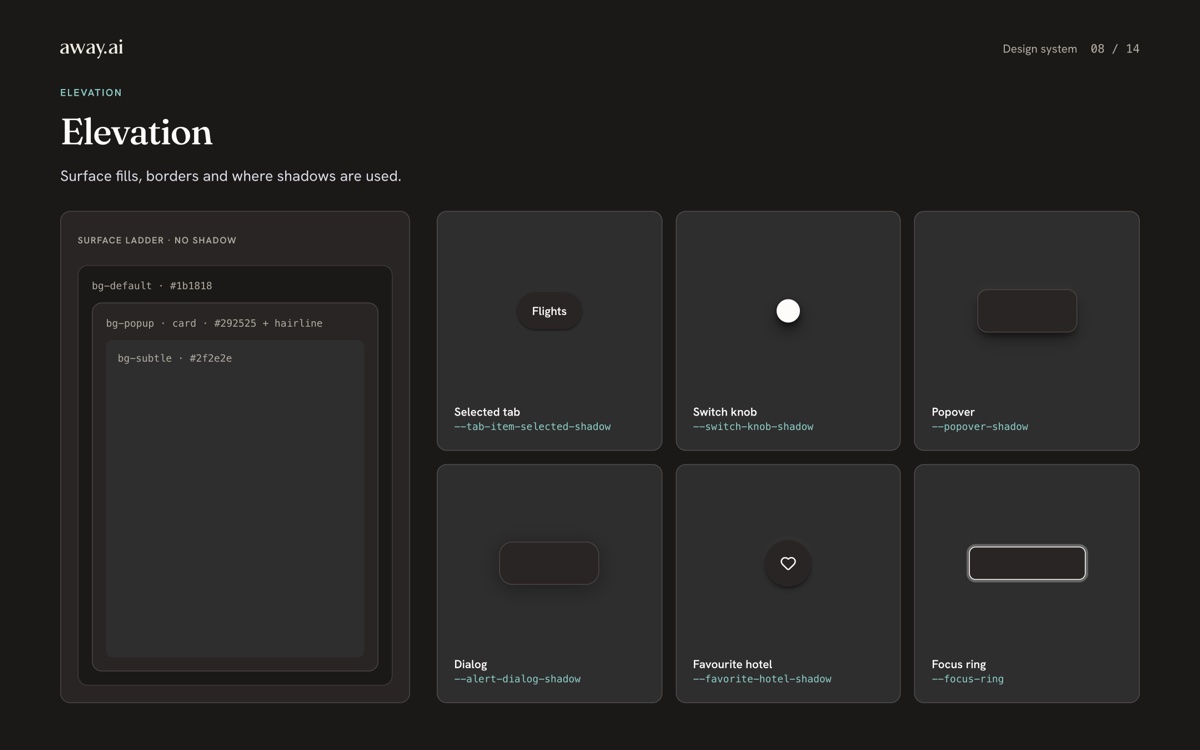Click the away.ai logo
This screenshot has width=1200, height=750.
click(x=91, y=48)
